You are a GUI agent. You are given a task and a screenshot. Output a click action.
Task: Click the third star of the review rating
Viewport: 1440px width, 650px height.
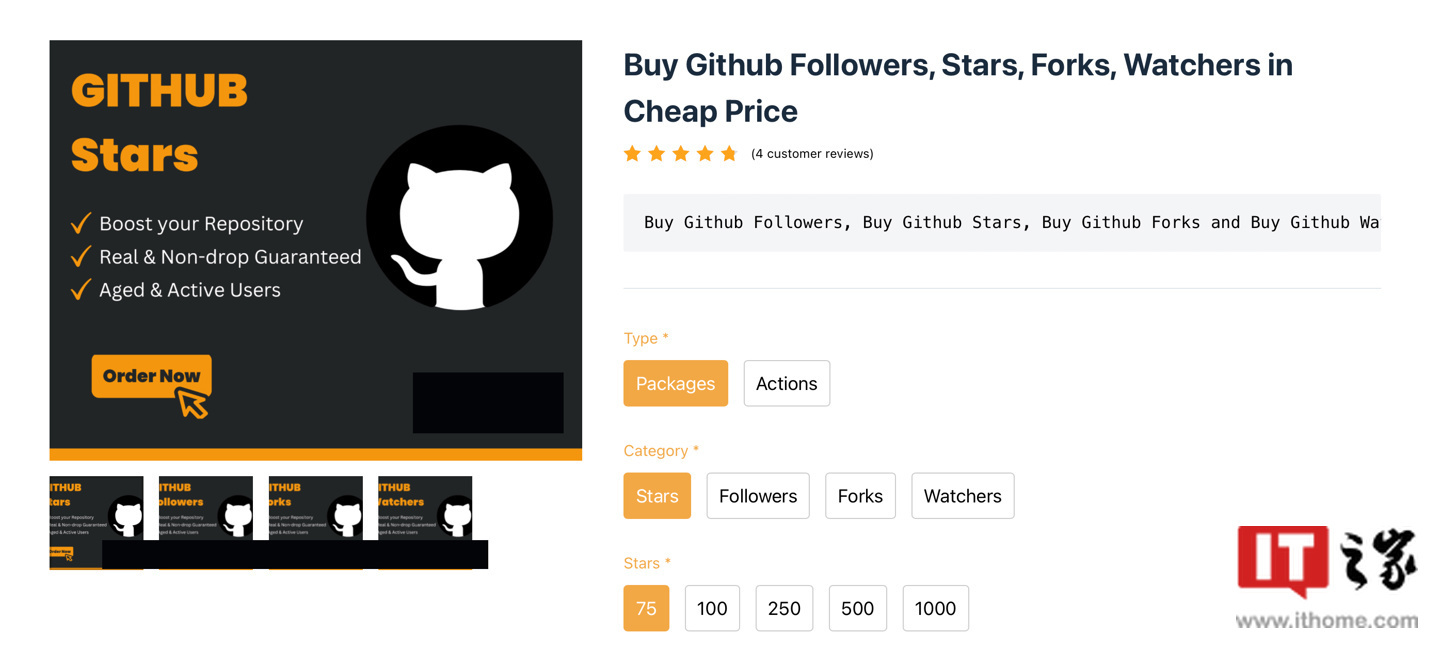[680, 153]
